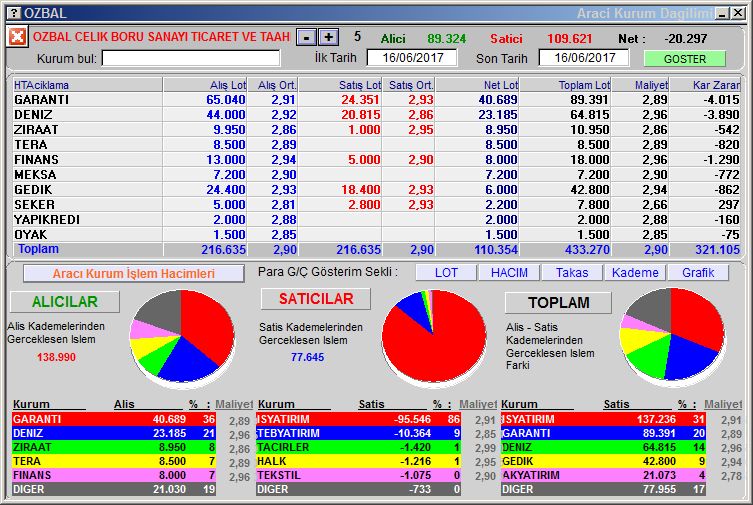Select the YAPIKREDI row in top table
Image resolution: width=753 pixels, height=505 pixels.
(x=376, y=219)
